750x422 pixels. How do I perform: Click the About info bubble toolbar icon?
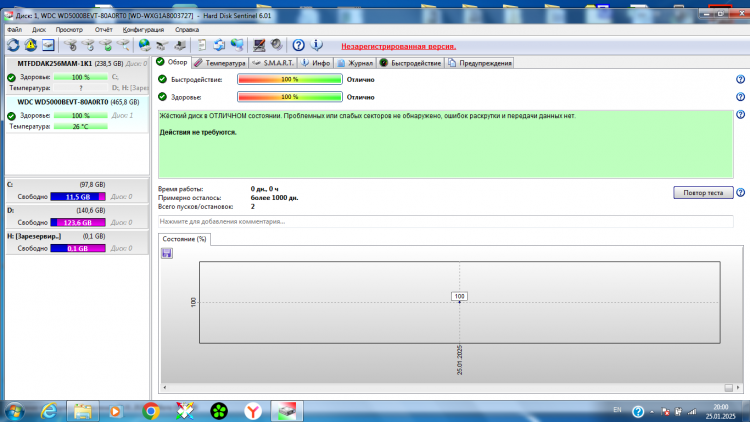(x=316, y=45)
